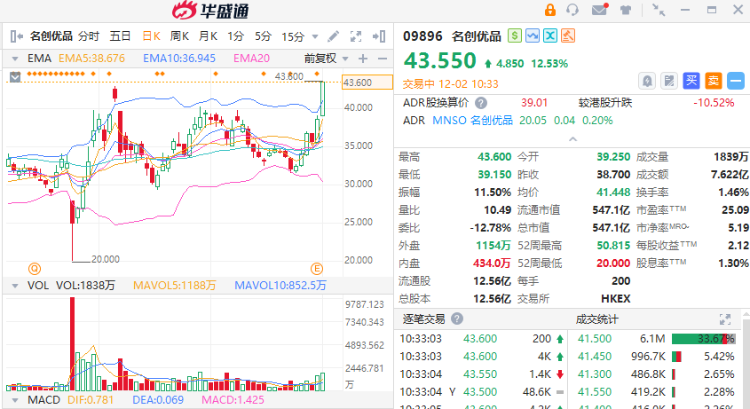Click the 41.500 volume distribution bar
The image size is (750, 409).
(x=703, y=339)
